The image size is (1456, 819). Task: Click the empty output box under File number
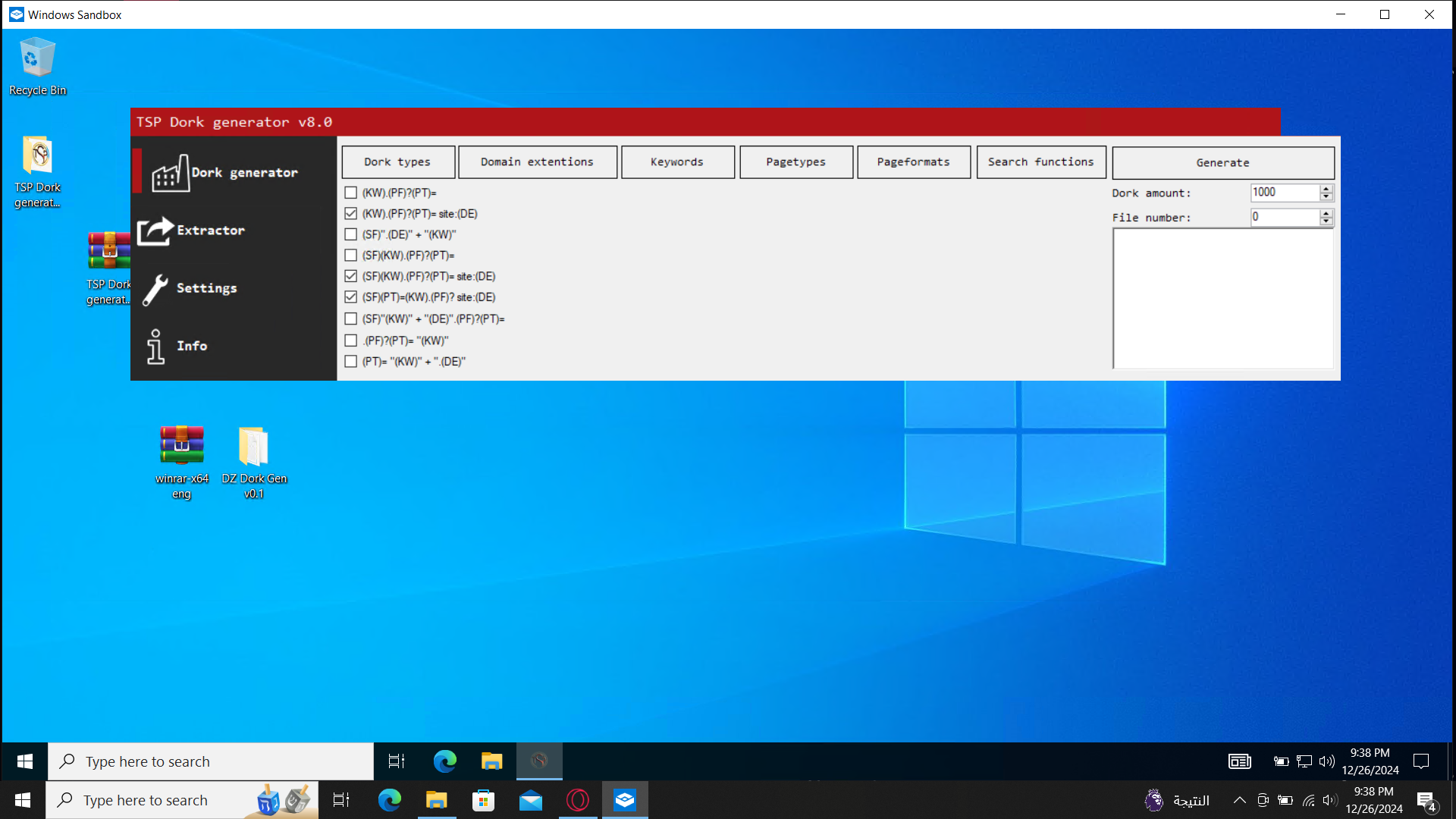coord(1222,299)
